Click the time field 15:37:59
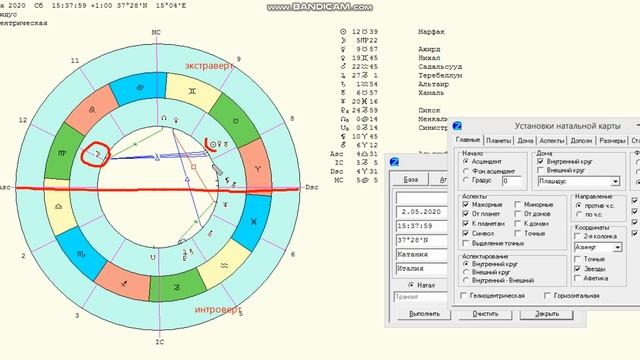Screen dimensions: 640x360 click(423, 226)
